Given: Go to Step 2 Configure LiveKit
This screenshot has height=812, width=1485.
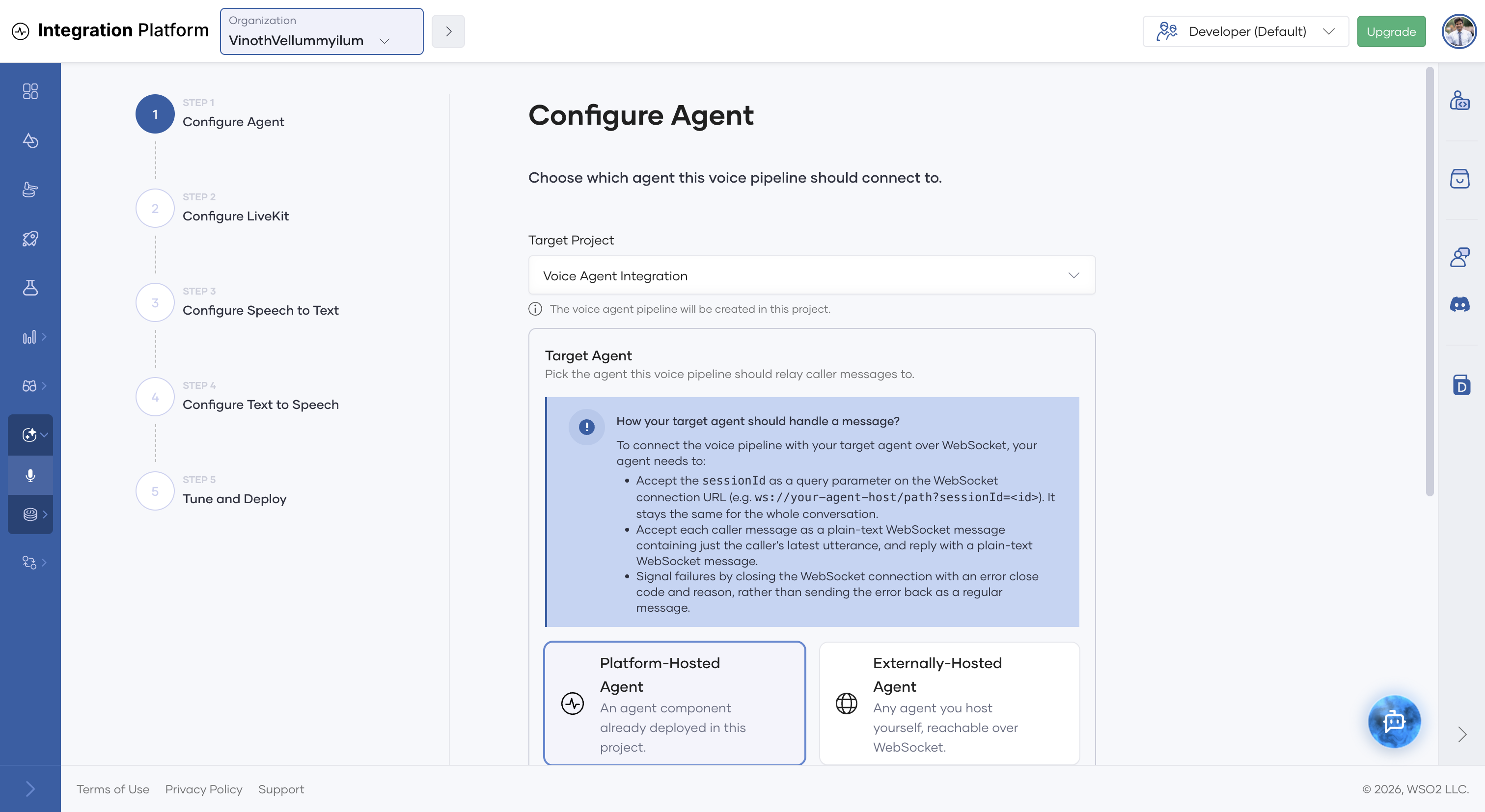Looking at the screenshot, I should tap(213, 208).
